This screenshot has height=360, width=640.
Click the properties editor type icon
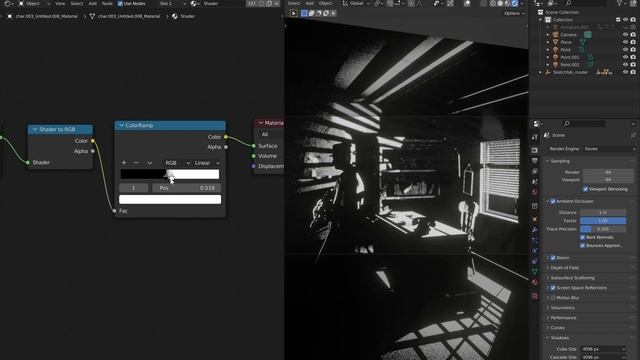coord(537,123)
